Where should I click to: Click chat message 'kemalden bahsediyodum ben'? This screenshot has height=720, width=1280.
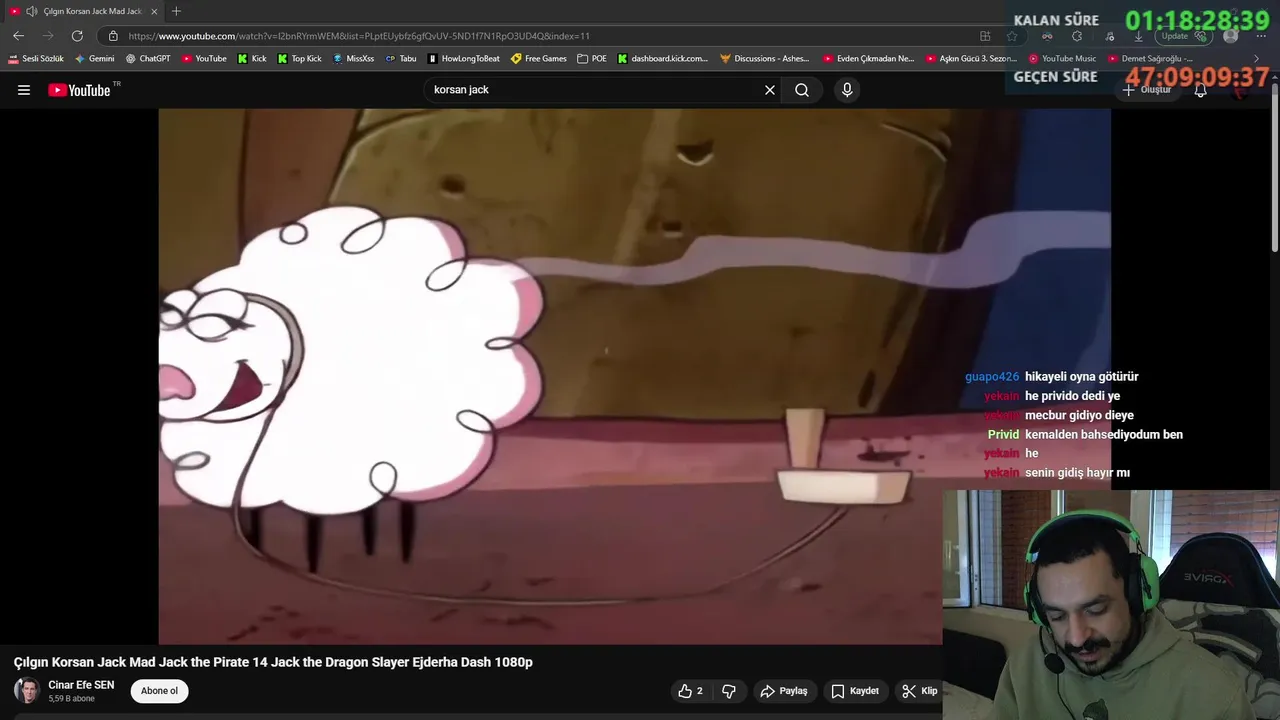tap(1103, 435)
